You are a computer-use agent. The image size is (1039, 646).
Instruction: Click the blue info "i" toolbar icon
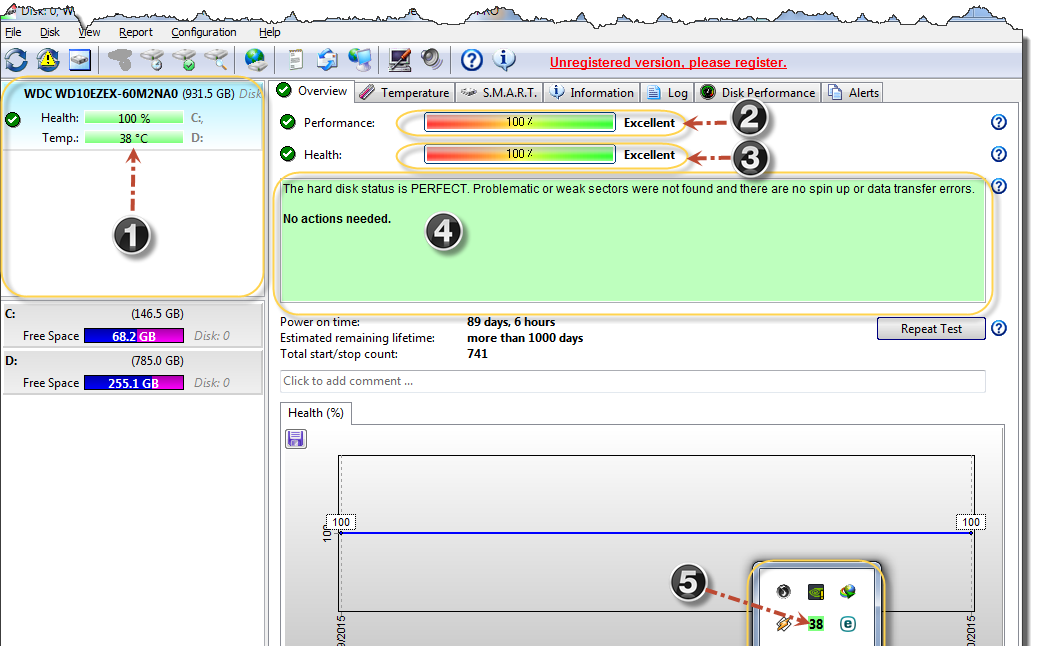(504, 60)
